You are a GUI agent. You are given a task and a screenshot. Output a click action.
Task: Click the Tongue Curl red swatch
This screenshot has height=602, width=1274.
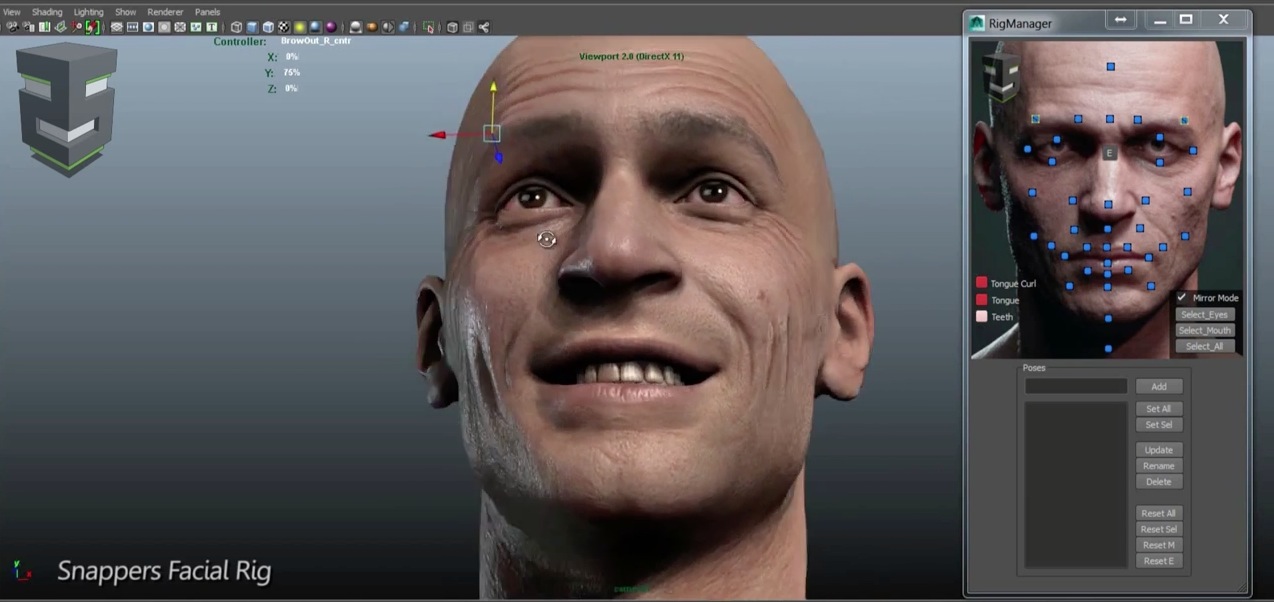coord(982,283)
